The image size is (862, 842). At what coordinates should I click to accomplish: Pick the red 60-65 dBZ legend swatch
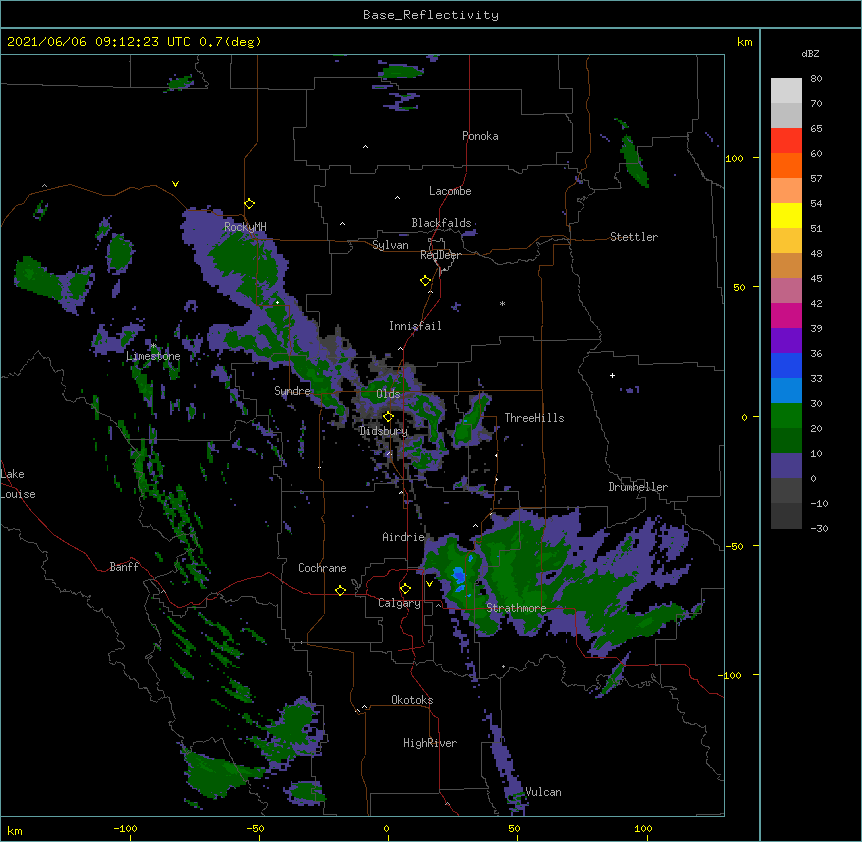pos(786,140)
